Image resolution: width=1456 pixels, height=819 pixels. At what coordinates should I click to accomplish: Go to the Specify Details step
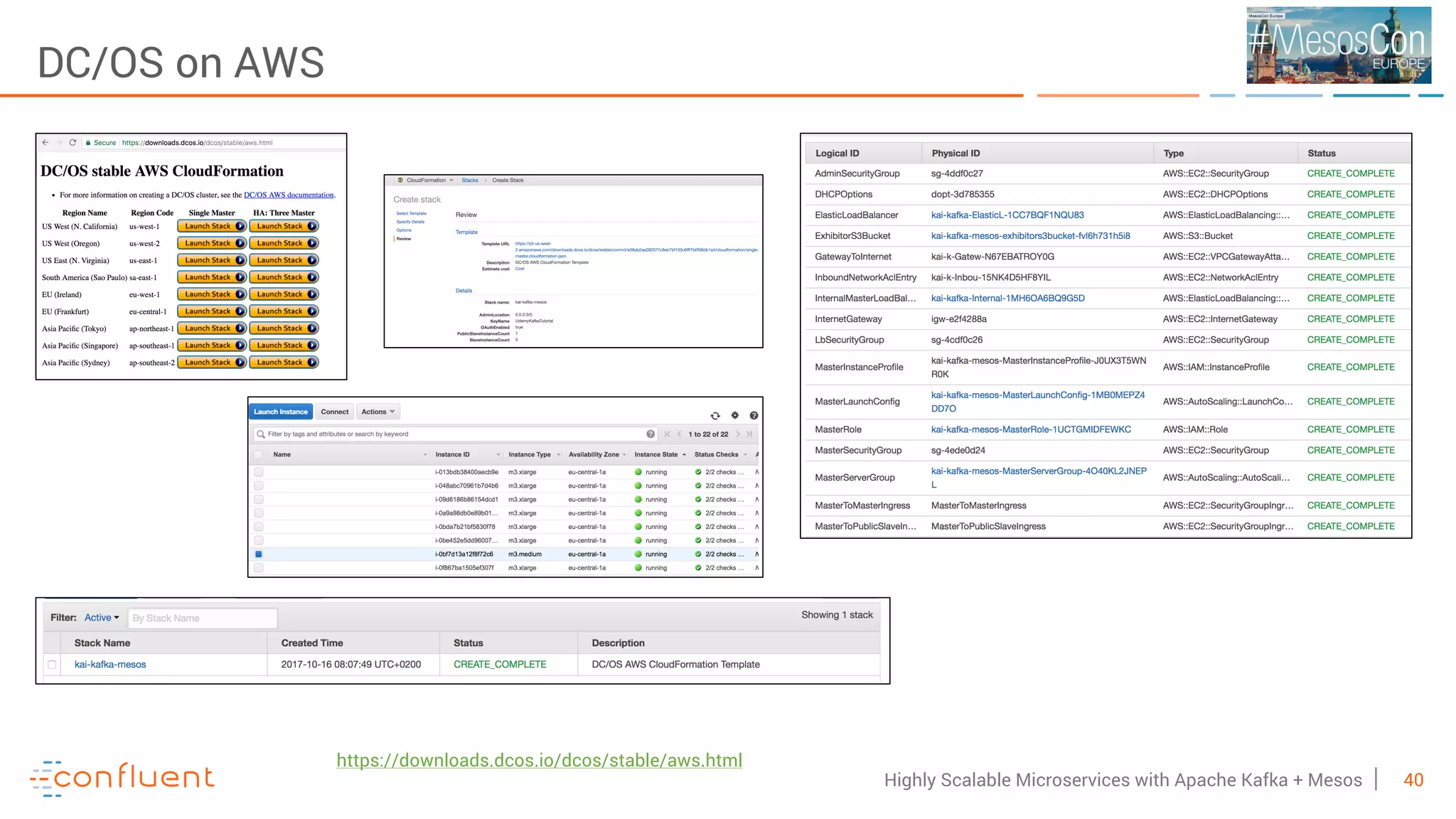pos(410,222)
